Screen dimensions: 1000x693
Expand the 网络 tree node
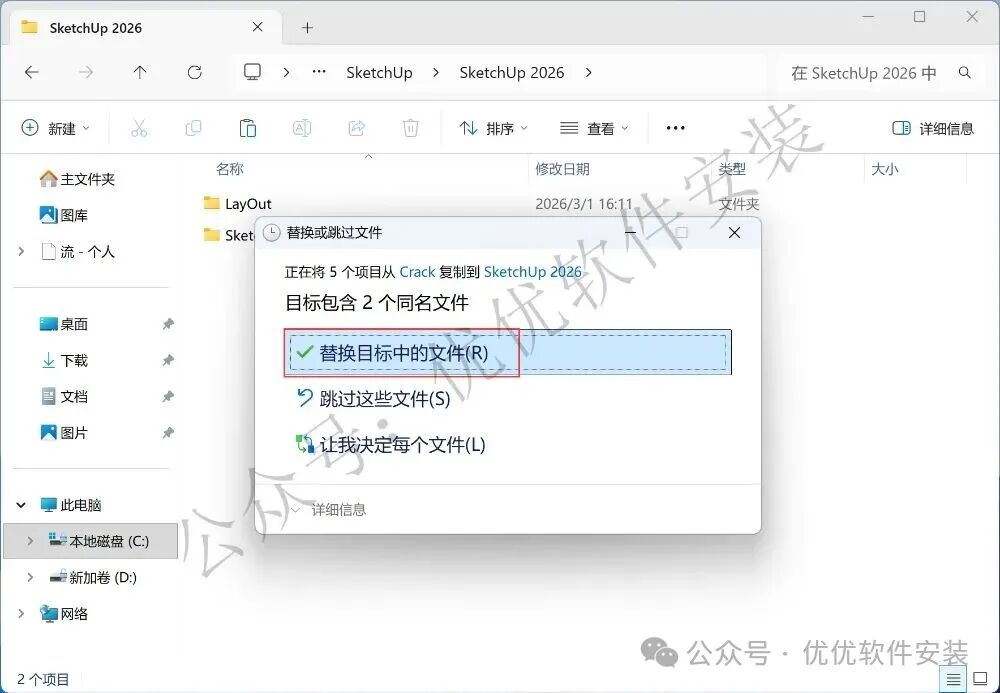[21, 614]
